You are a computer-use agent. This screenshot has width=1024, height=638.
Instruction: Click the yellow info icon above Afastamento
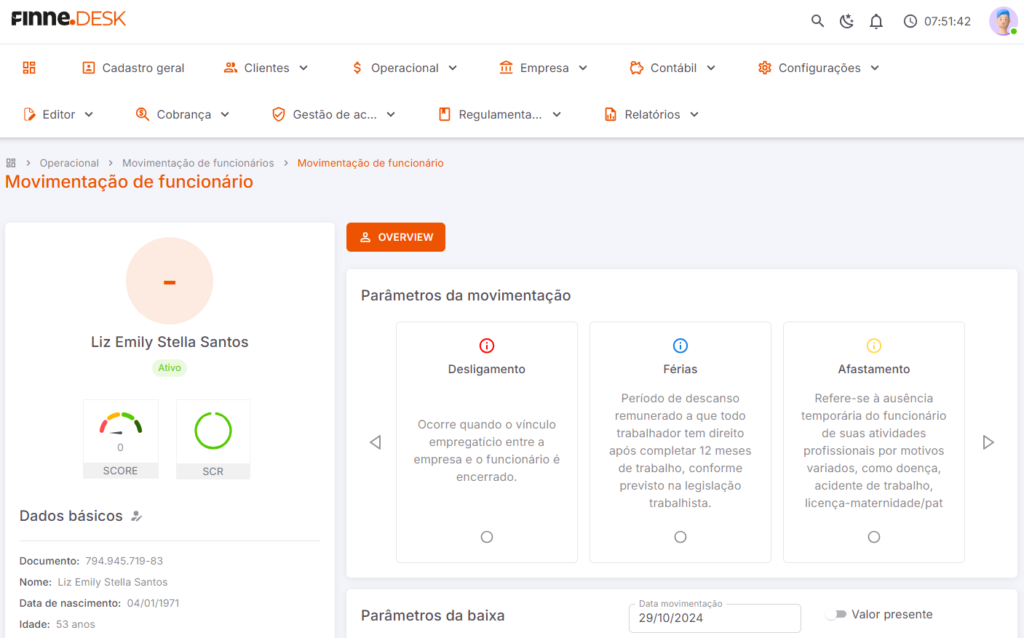click(x=874, y=345)
